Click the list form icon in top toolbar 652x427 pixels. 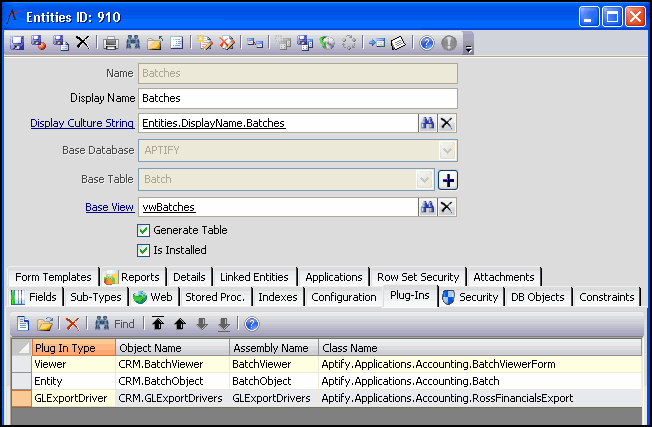click(x=177, y=43)
